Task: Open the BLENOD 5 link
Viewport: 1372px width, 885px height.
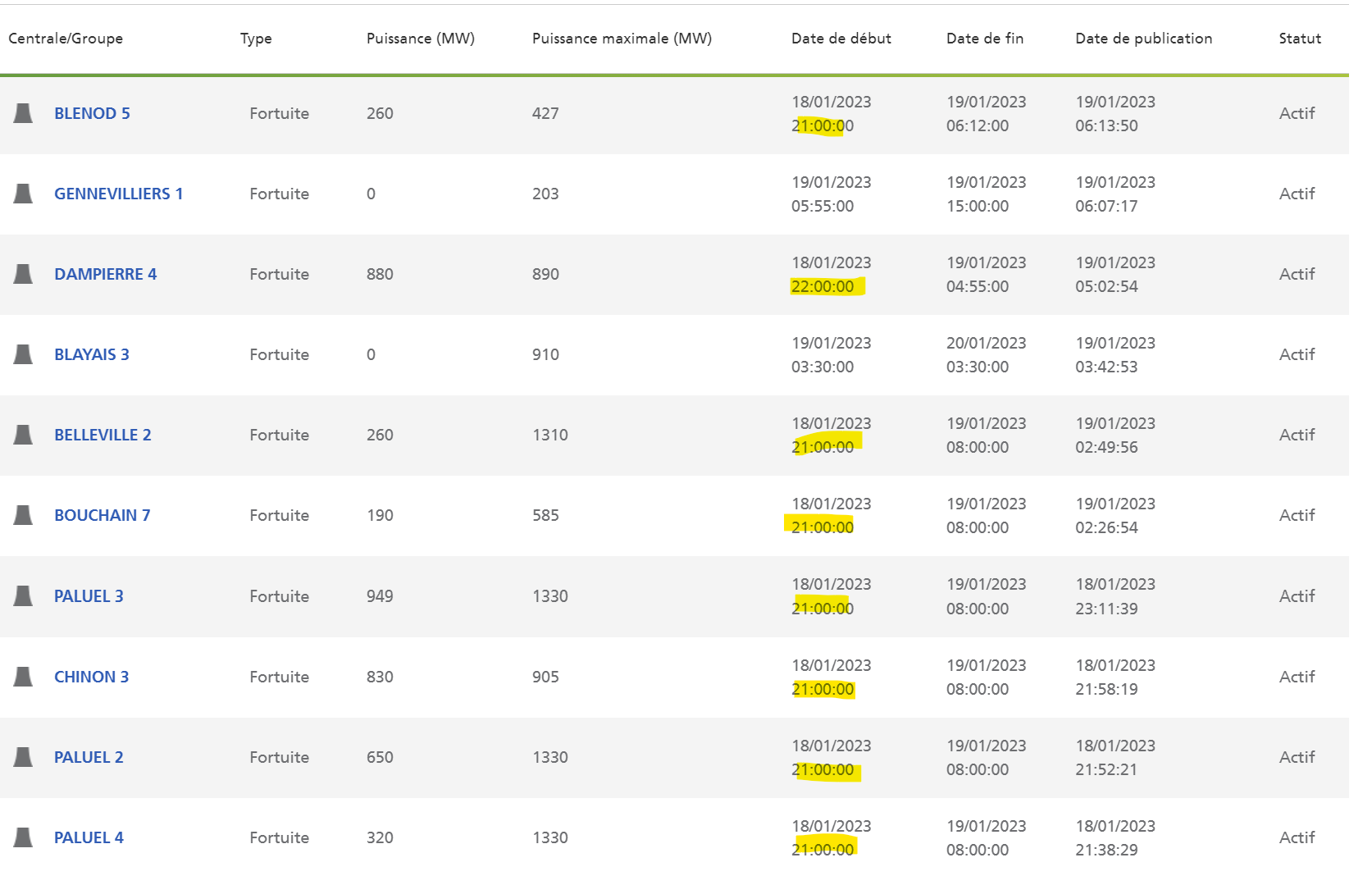Action: (92, 113)
